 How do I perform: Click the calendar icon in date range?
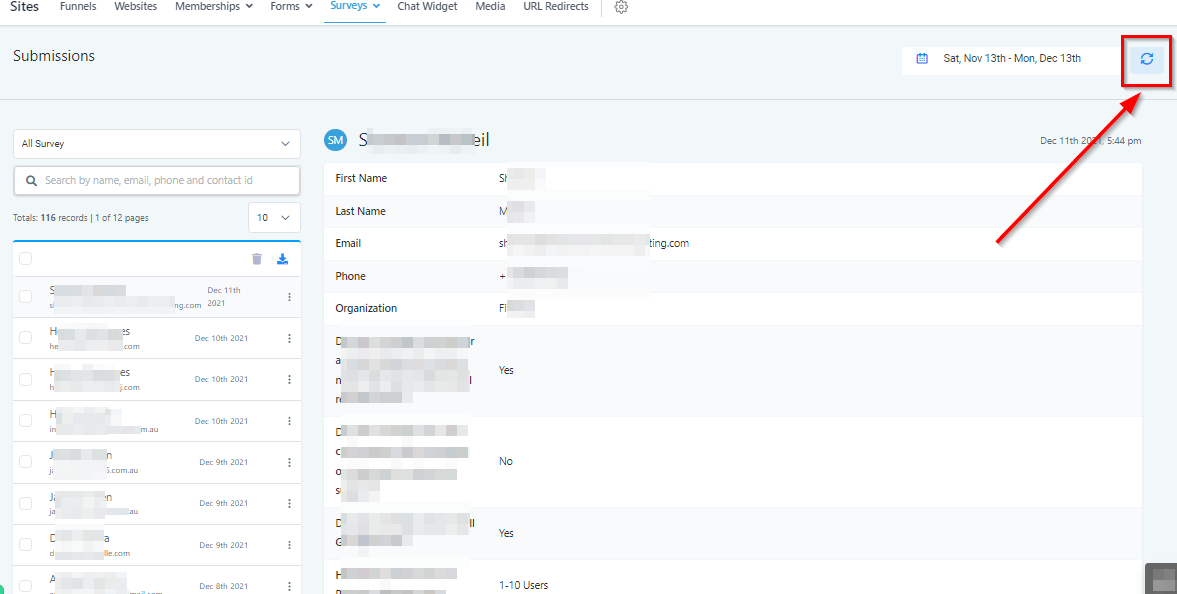click(x=922, y=59)
